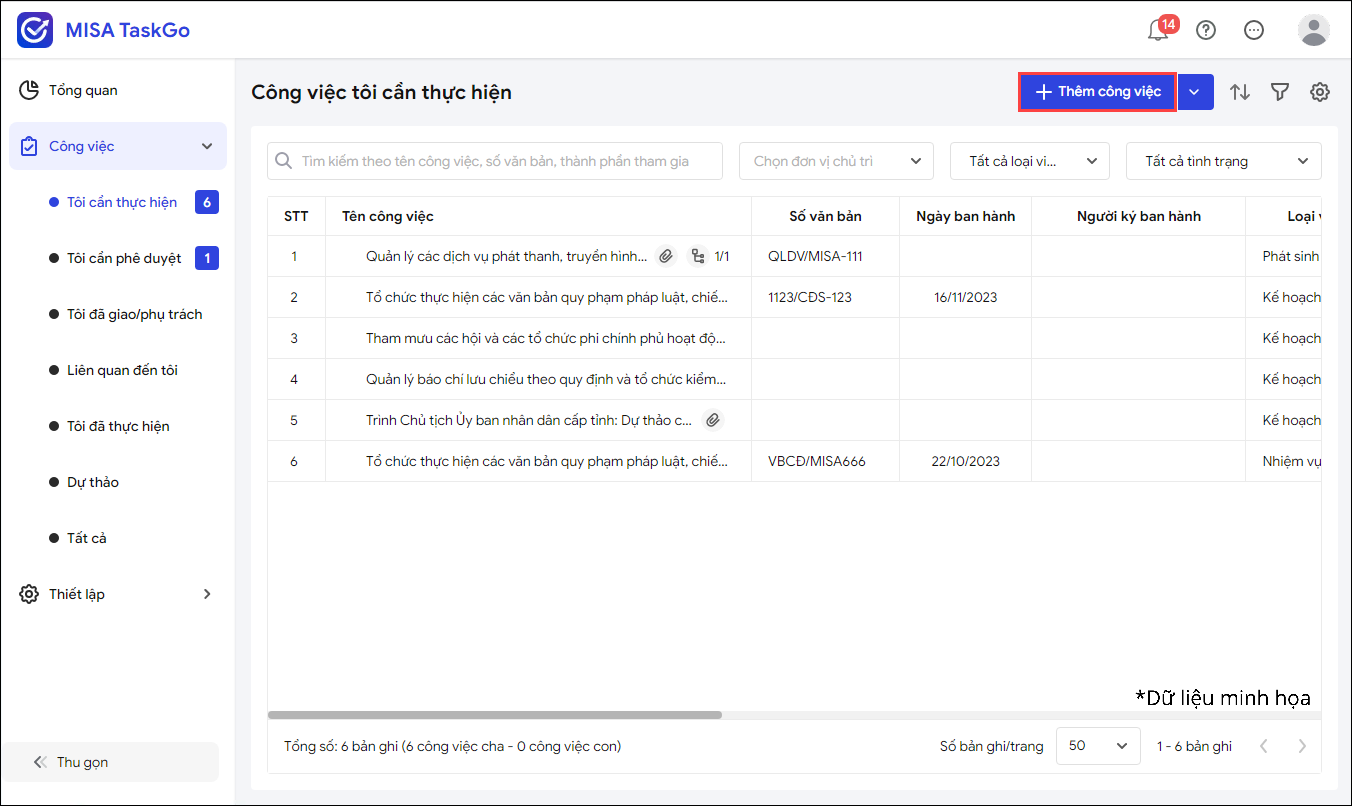Select Tôi cần thực hiện menu item
Image resolution: width=1352 pixels, height=806 pixels.
[122, 202]
